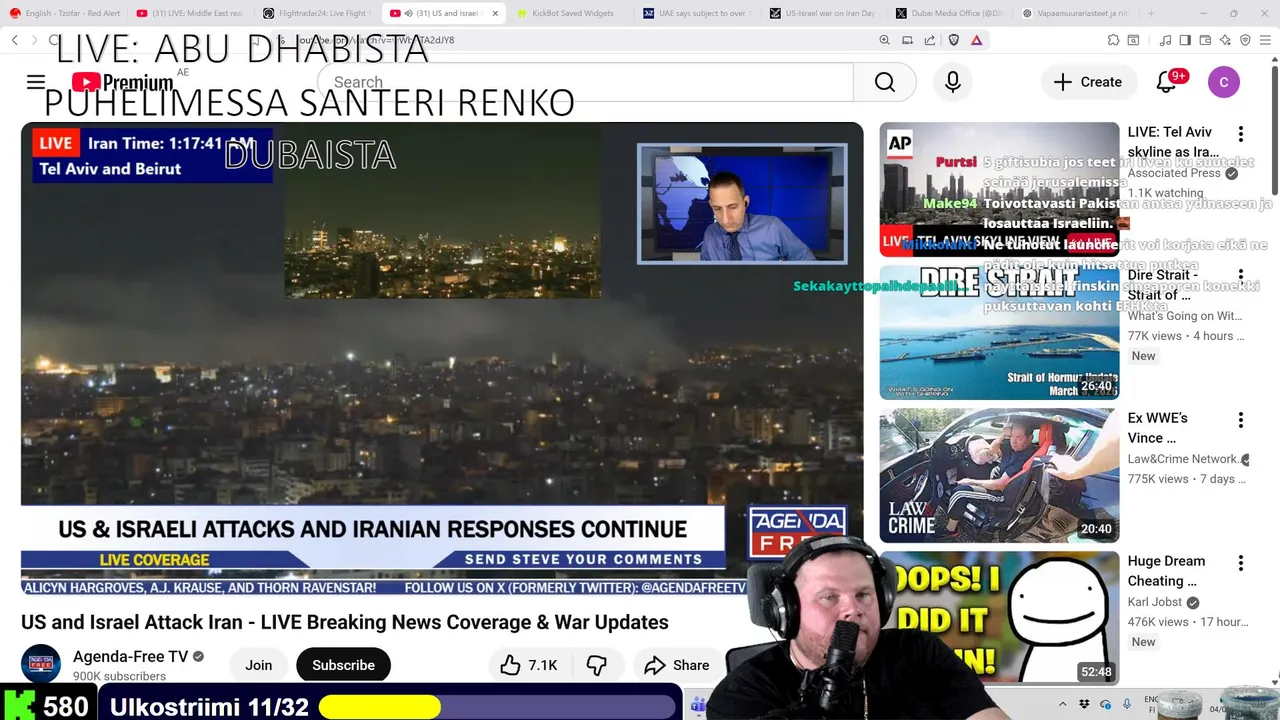Open the YouTube guide hamburger menu
Viewport: 1280px width, 720px height.
coord(36,82)
